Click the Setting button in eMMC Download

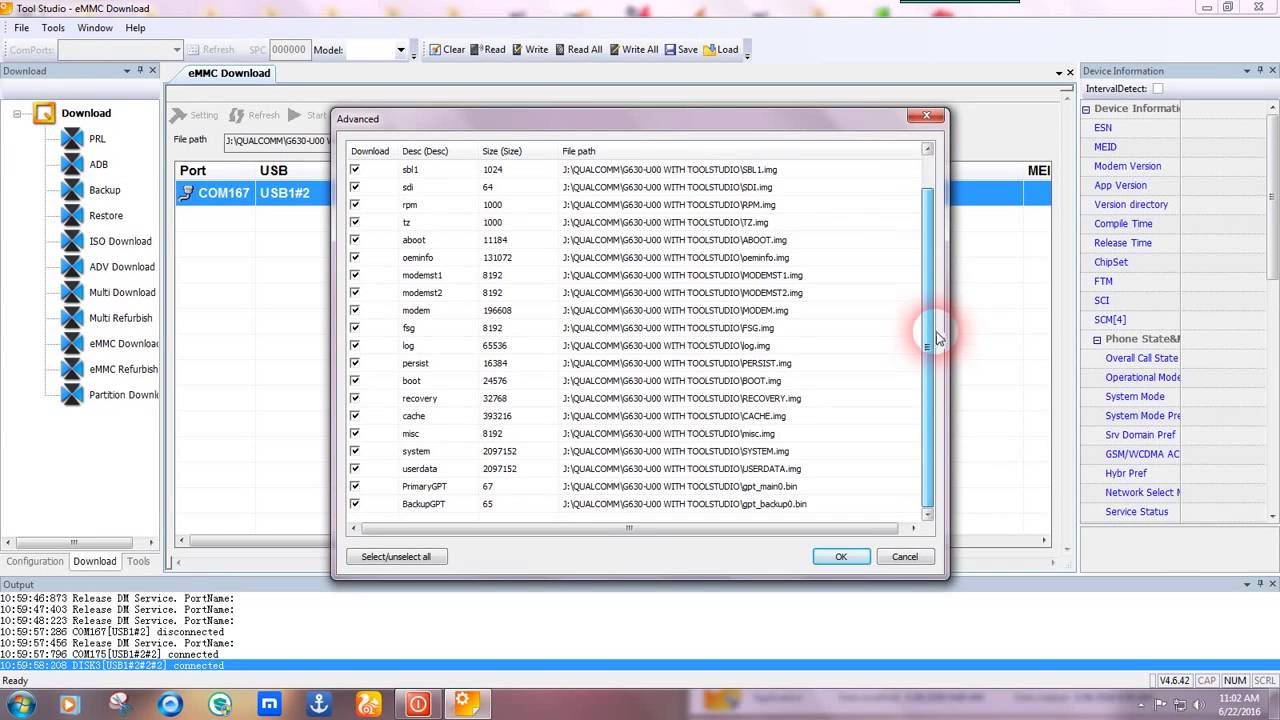pyautogui.click(x=195, y=115)
